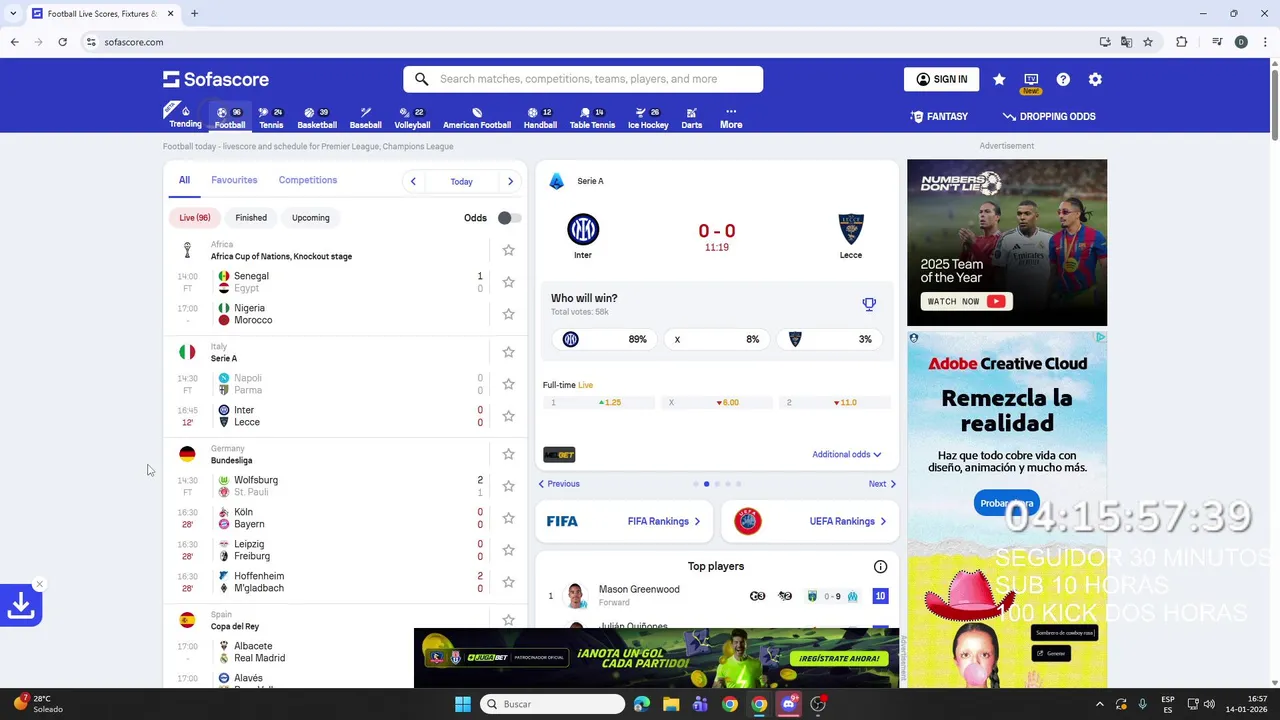The height and width of the screenshot is (720, 1280).
Task: Star the Africa Cup of Nations competition
Action: pos(508,250)
